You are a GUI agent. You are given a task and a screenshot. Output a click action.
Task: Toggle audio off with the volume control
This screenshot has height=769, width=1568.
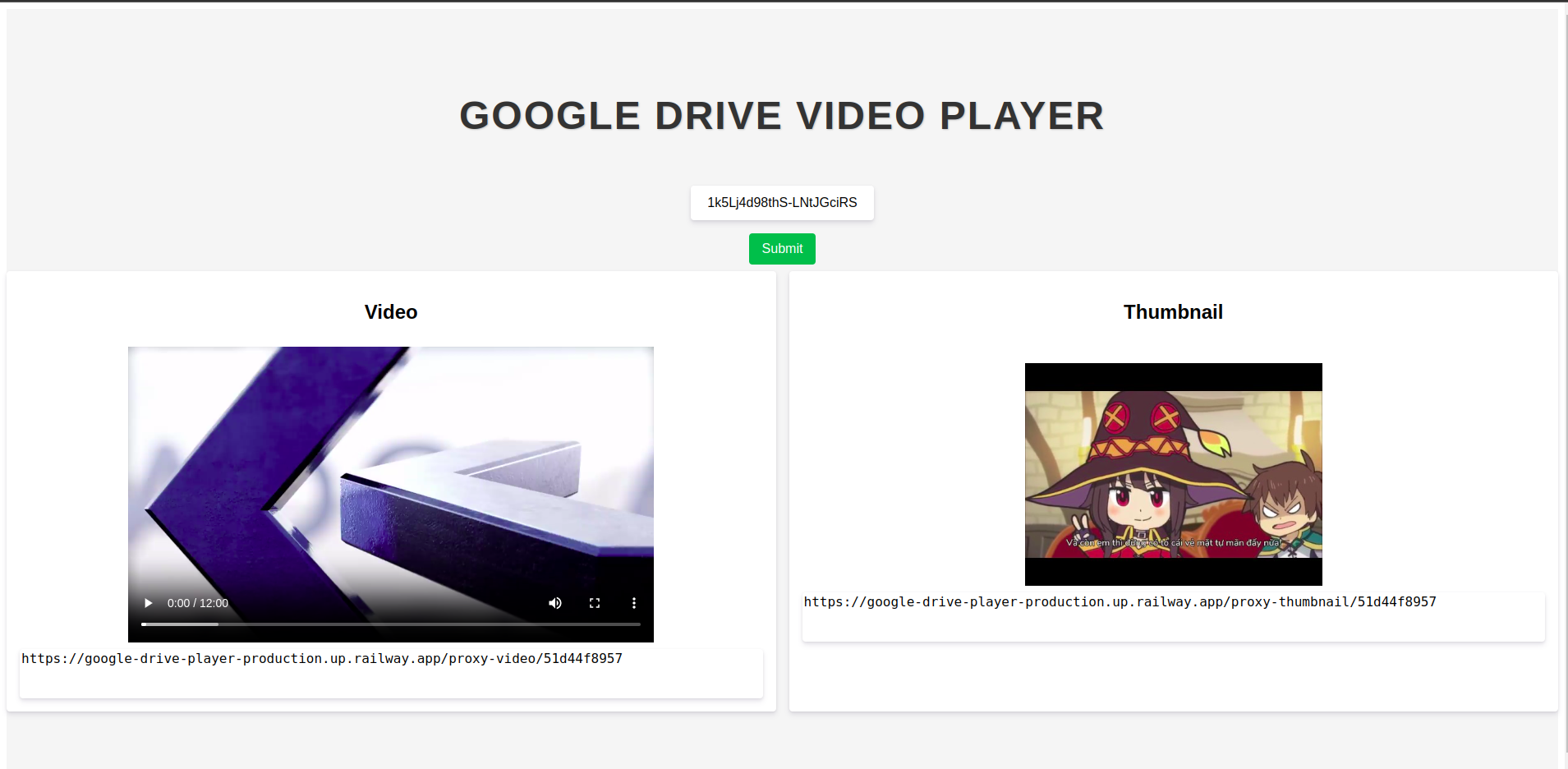[554, 602]
